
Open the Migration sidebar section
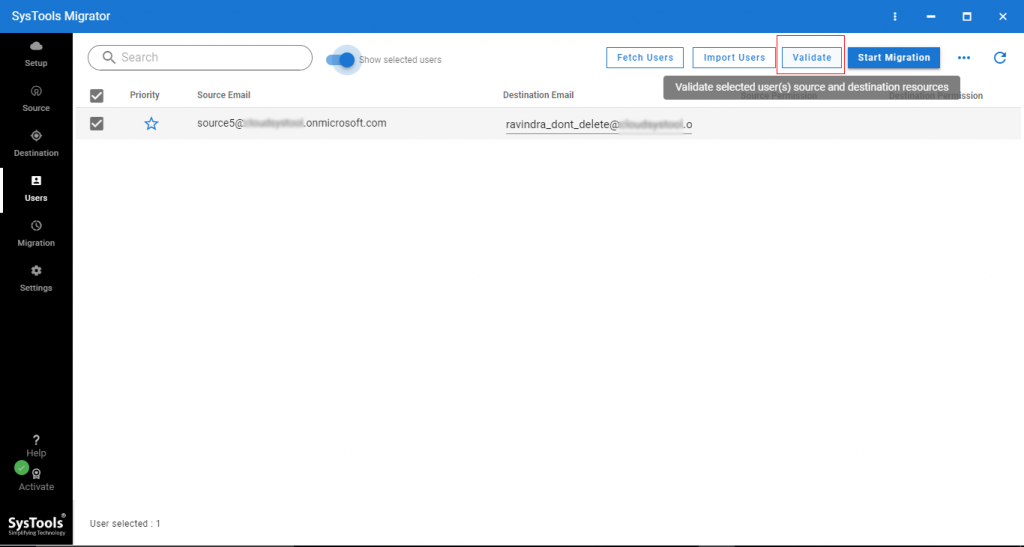click(36, 234)
